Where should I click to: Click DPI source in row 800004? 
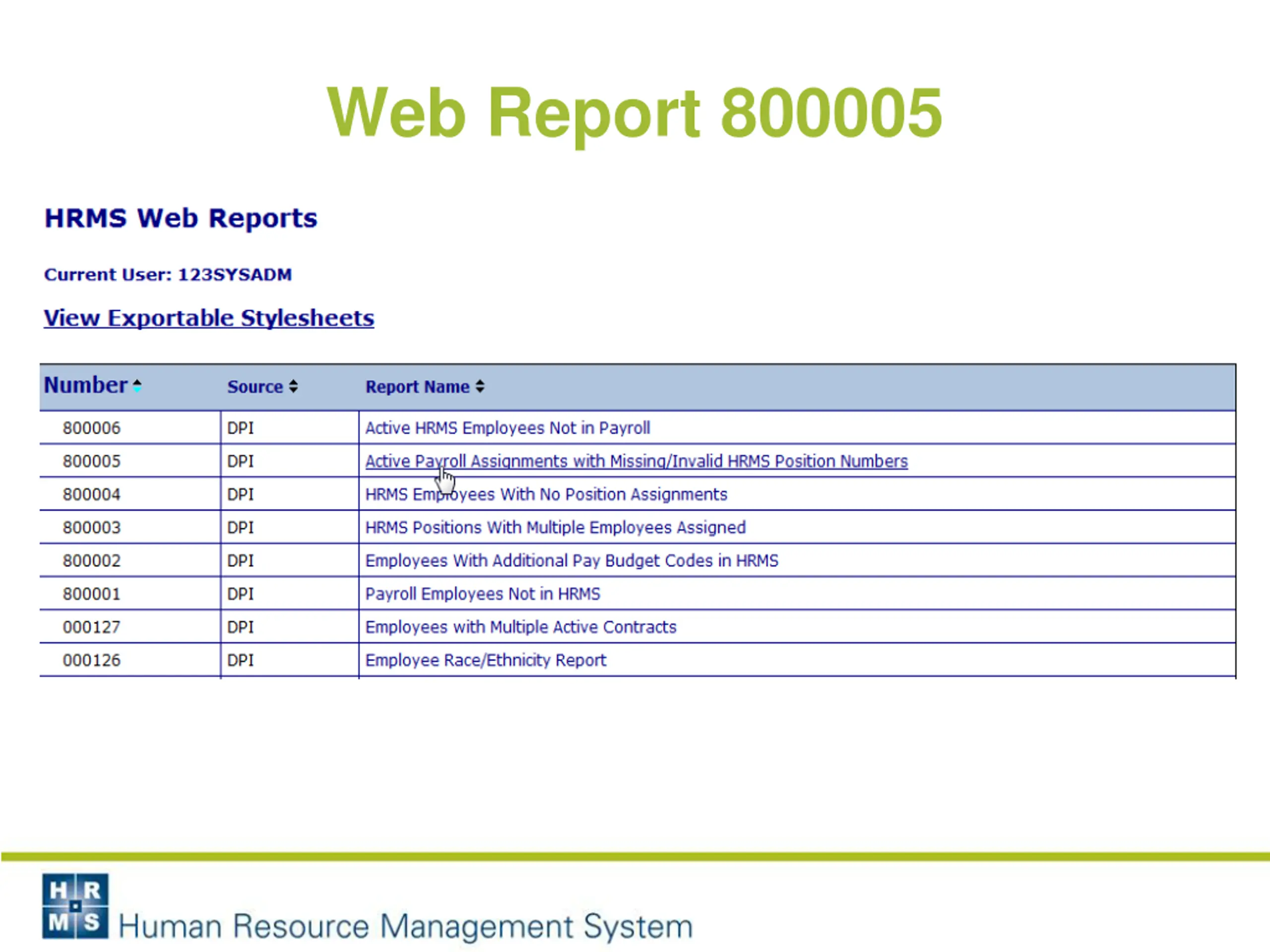click(241, 495)
